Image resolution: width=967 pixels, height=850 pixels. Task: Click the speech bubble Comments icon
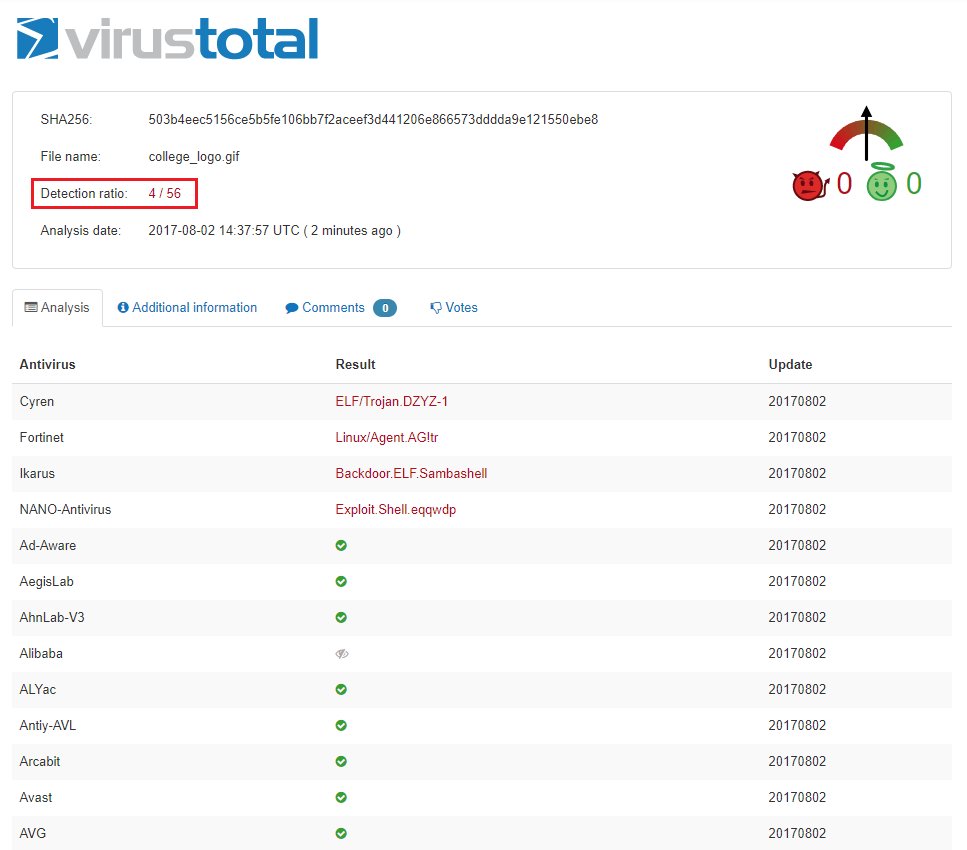[292, 308]
